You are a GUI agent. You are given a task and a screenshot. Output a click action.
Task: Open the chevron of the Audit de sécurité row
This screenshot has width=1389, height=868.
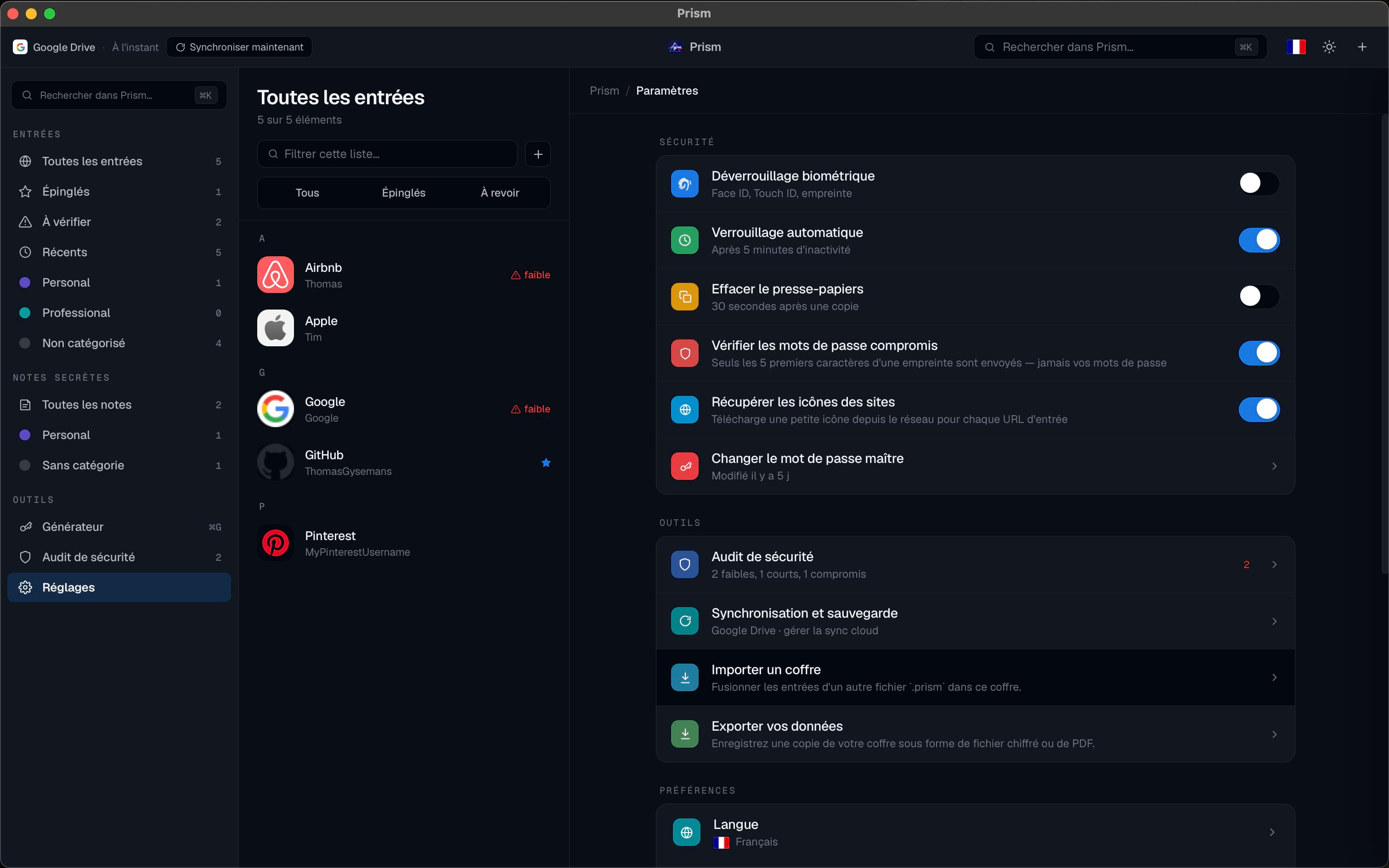click(1274, 564)
